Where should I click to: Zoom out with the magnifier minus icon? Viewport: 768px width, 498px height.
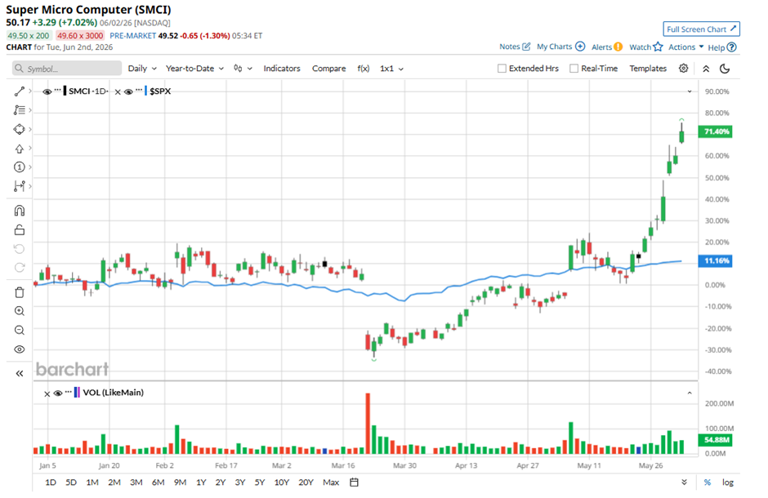coord(19,330)
